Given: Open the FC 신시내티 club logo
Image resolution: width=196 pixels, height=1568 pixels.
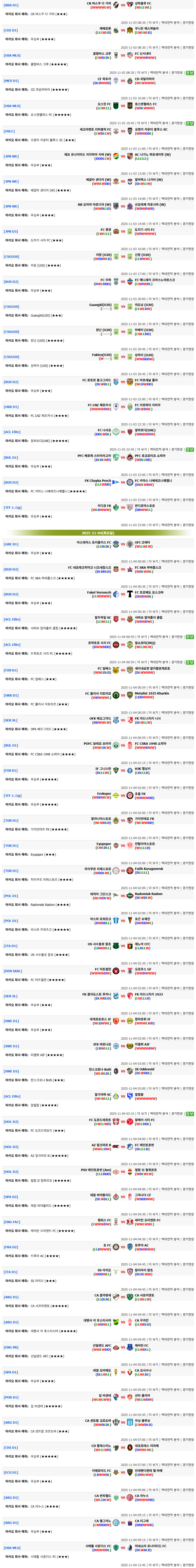Looking at the screenshot, I should point(130,55).
